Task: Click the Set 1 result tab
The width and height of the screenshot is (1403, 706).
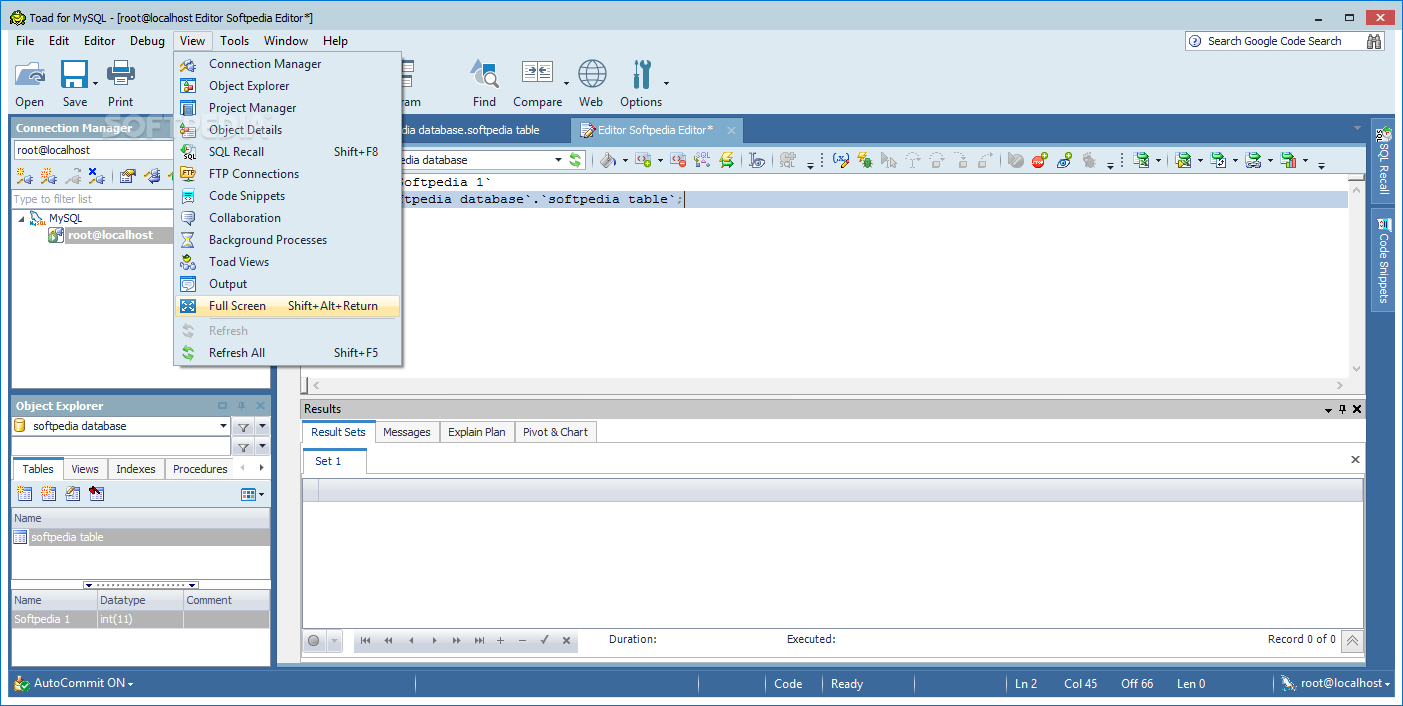Action: tap(334, 461)
